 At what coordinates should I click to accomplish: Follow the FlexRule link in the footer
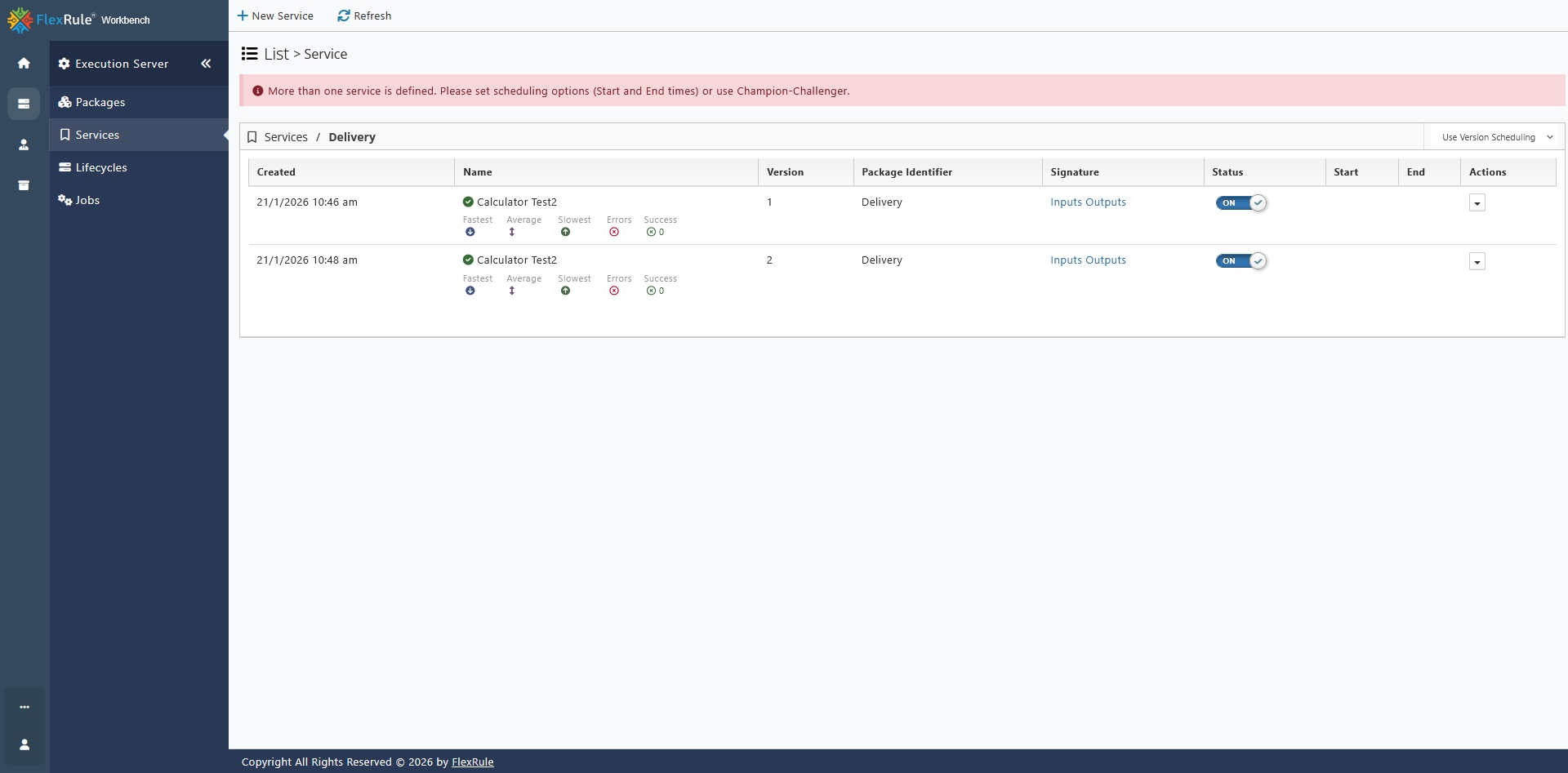click(x=472, y=762)
